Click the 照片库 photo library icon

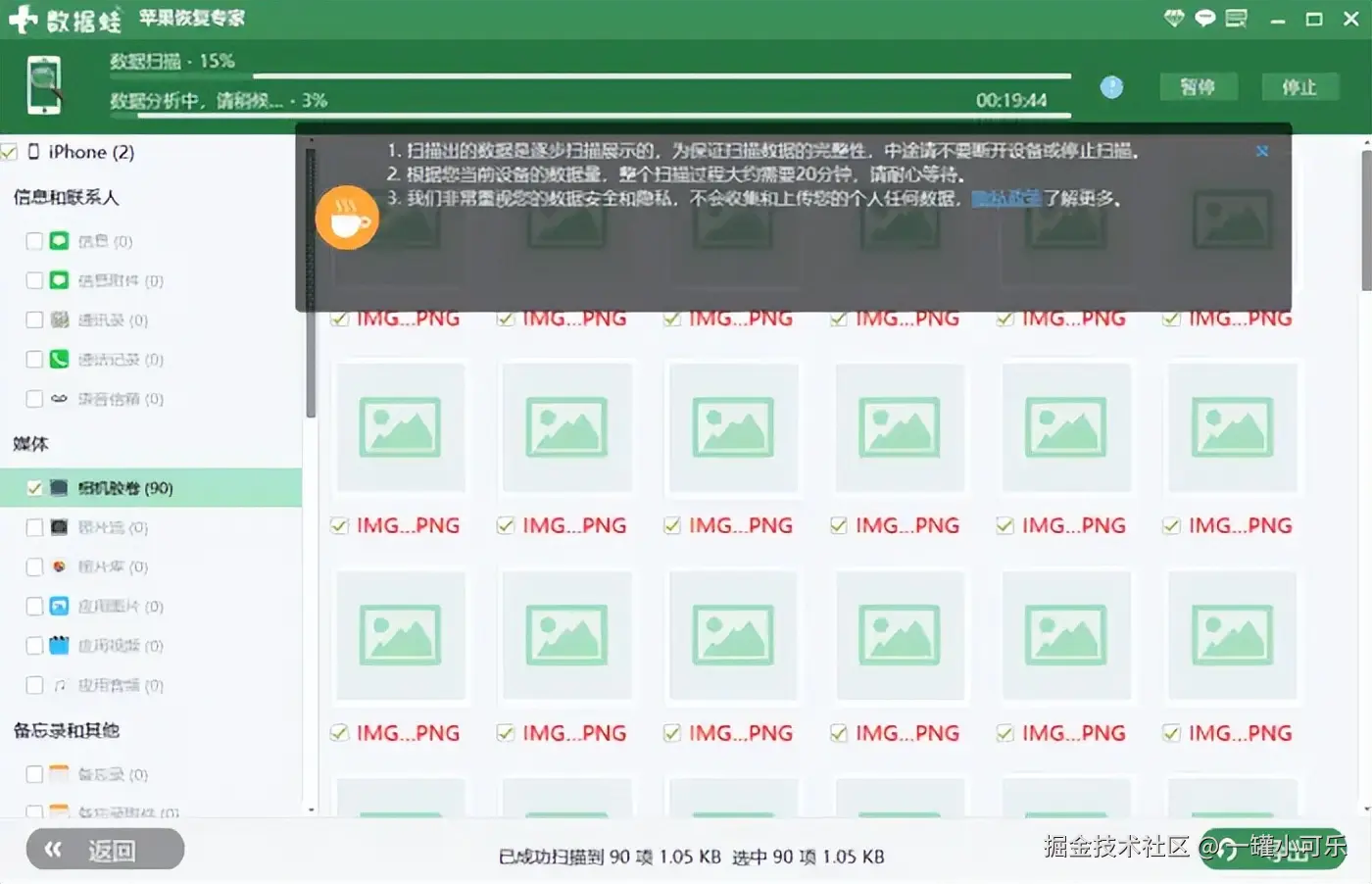click(x=59, y=566)
